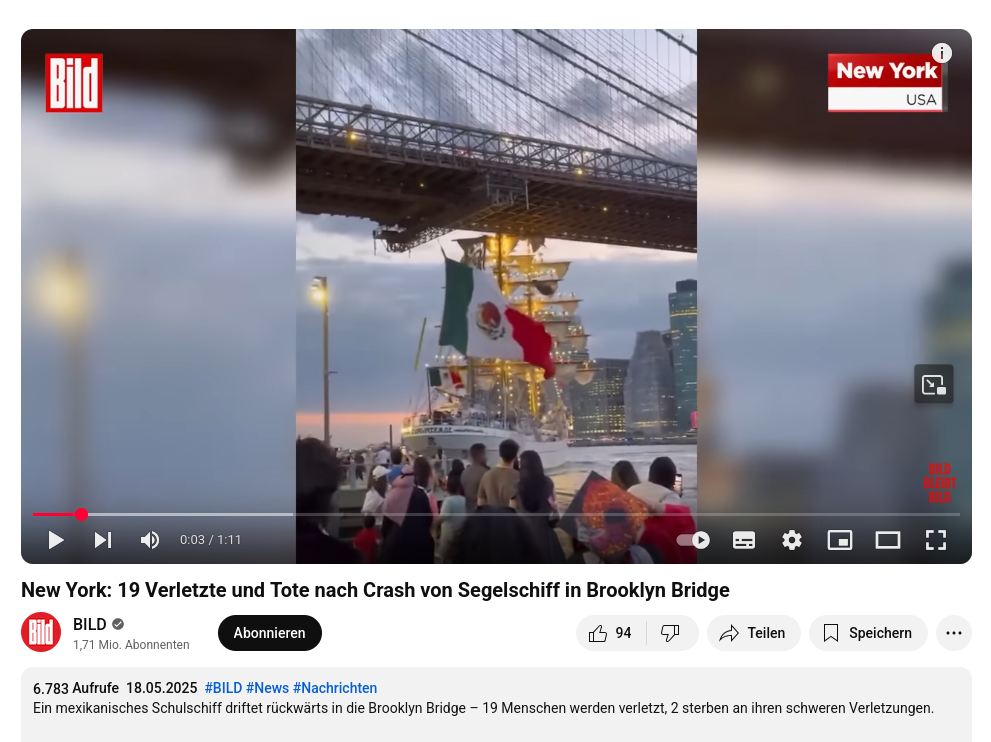Open the more actions menu
991x742 pixels.
[954, 633]
